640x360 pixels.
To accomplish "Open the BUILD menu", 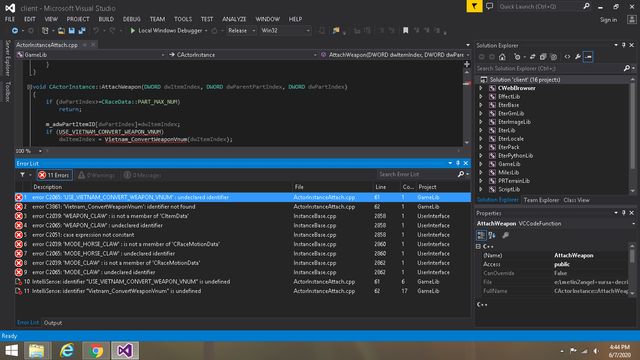I will 106,19.
